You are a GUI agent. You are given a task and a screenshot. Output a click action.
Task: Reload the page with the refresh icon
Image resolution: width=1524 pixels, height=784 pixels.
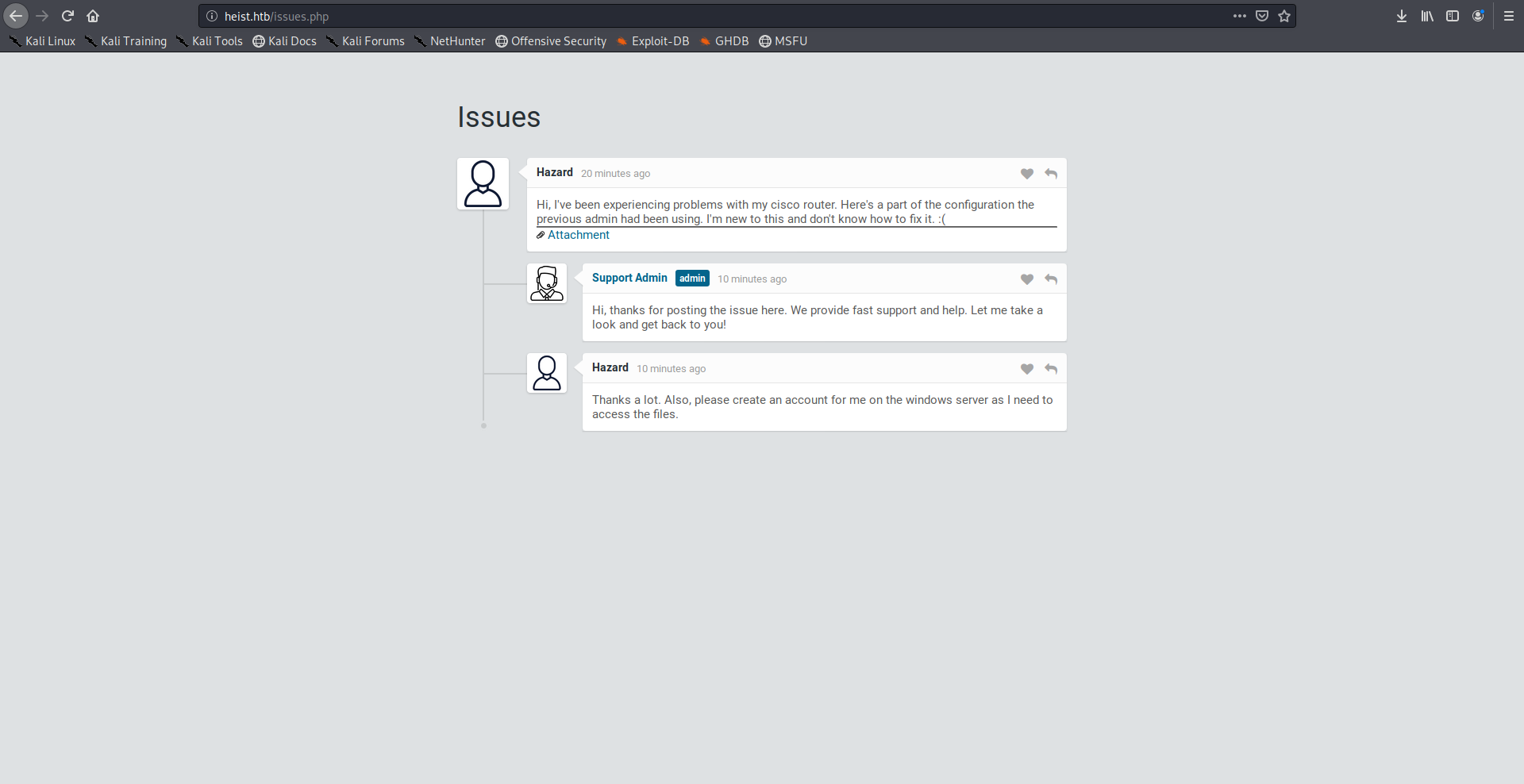(x=67, y=16)
